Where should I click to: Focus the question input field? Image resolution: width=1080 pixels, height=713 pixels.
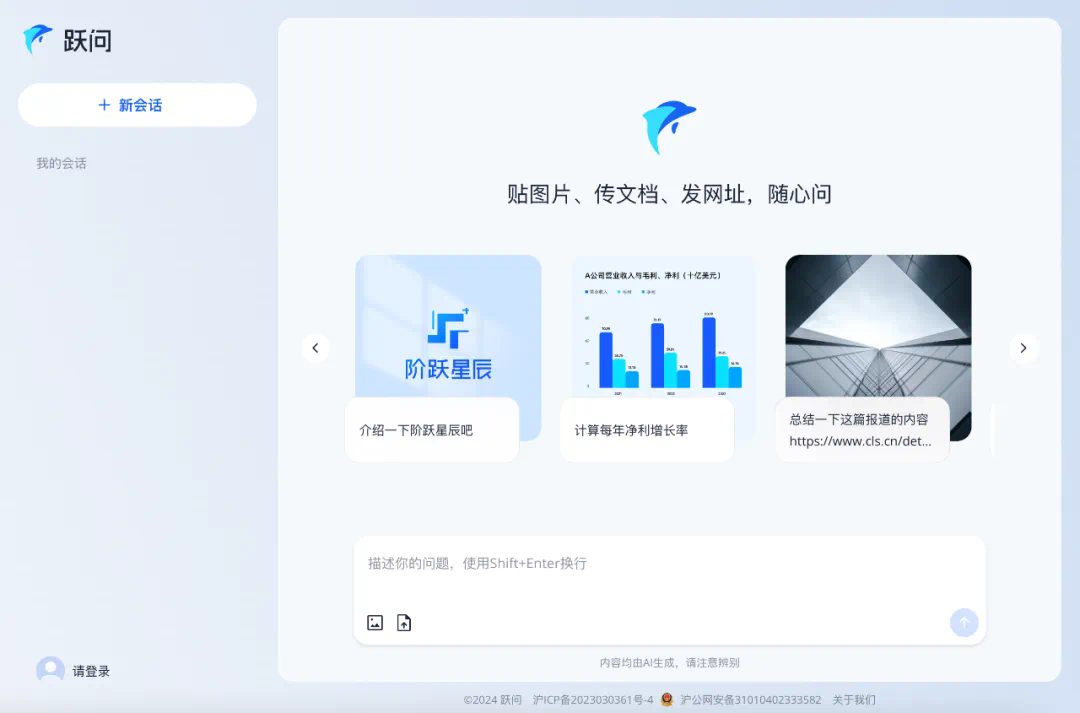tap(669, 564)
